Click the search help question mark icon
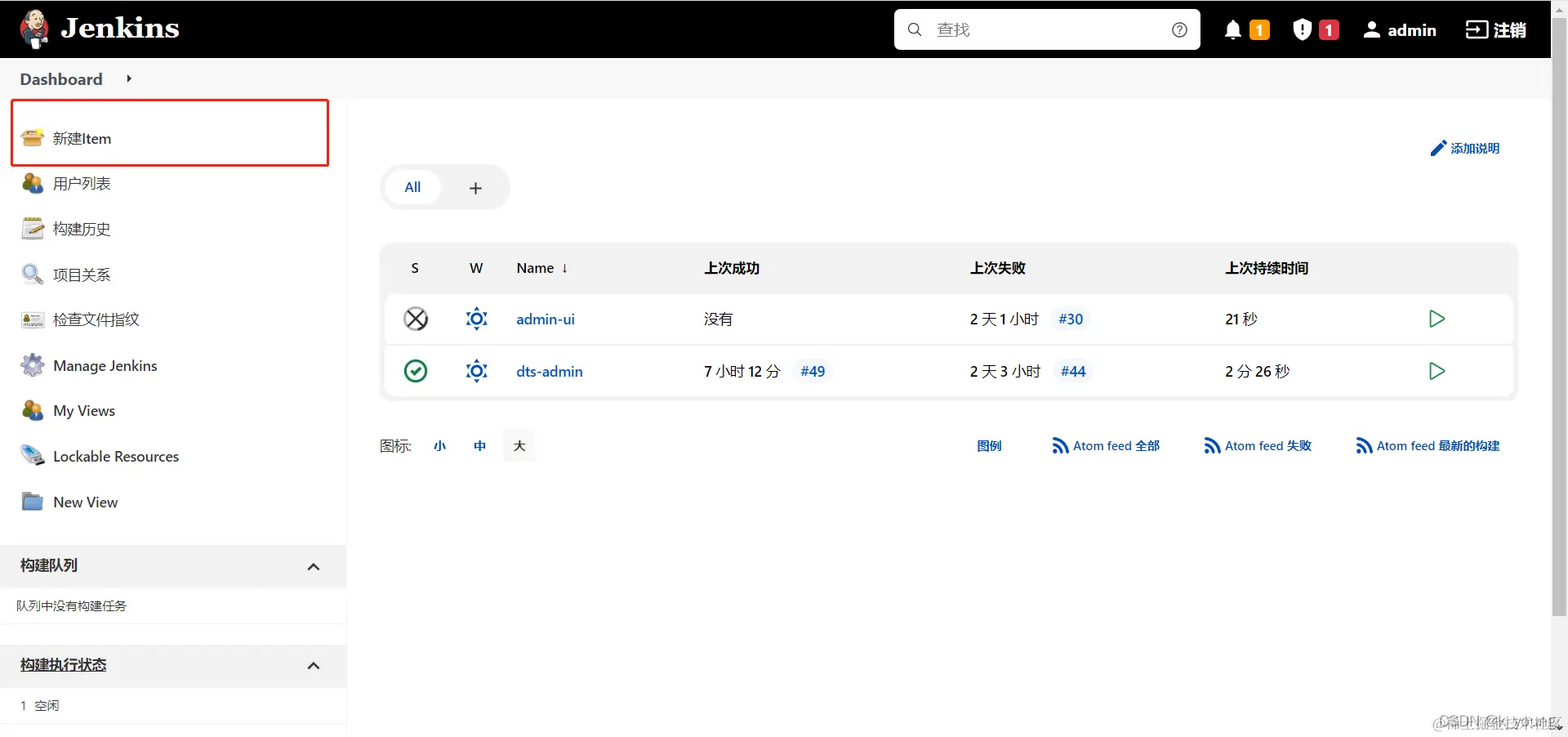This screenshot has width=1568, height=737. 1179,30
